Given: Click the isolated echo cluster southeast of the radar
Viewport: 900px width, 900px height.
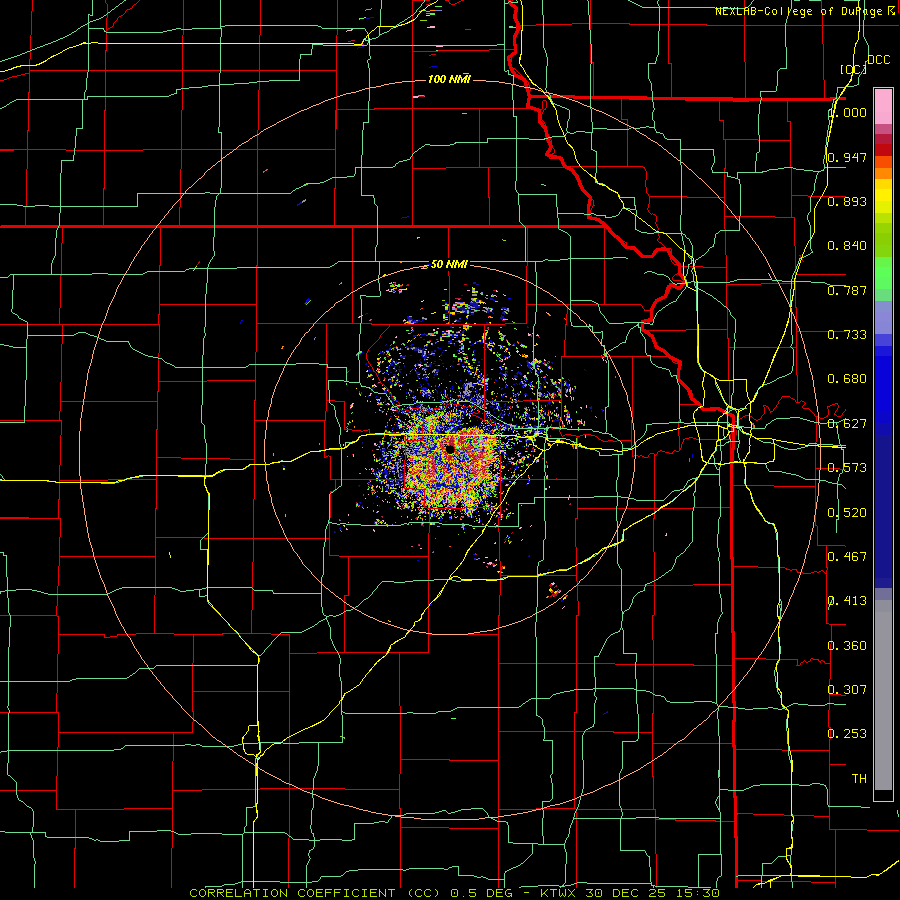Looking at the screenshot, I should pyautogui.click(x=554, y=590).
